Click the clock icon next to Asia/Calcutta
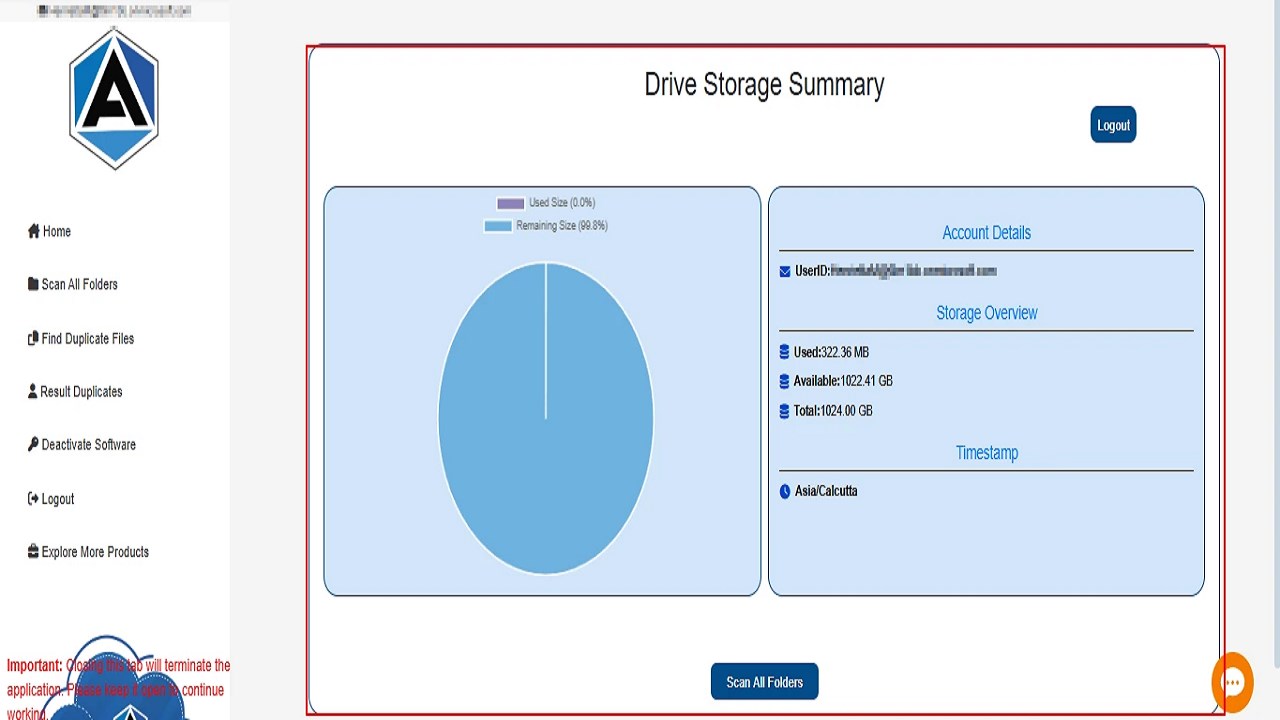Screen dimensions: 1280x720 tap(785, 491)
